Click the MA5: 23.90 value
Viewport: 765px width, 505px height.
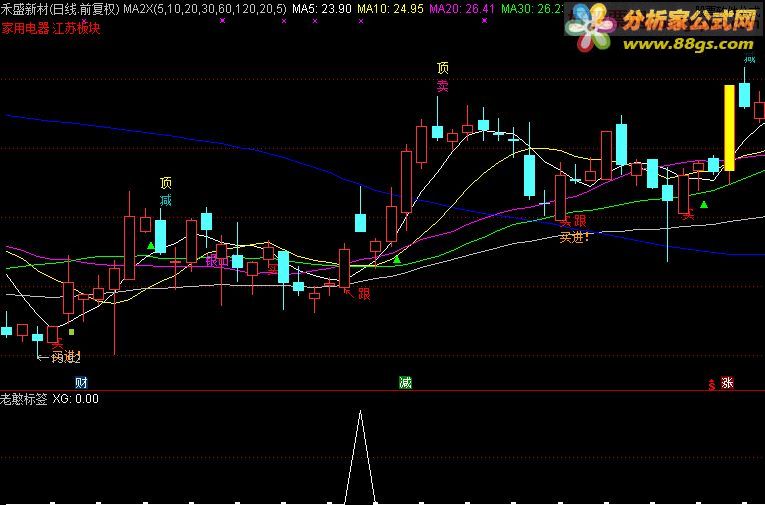(x=322, y=9)
